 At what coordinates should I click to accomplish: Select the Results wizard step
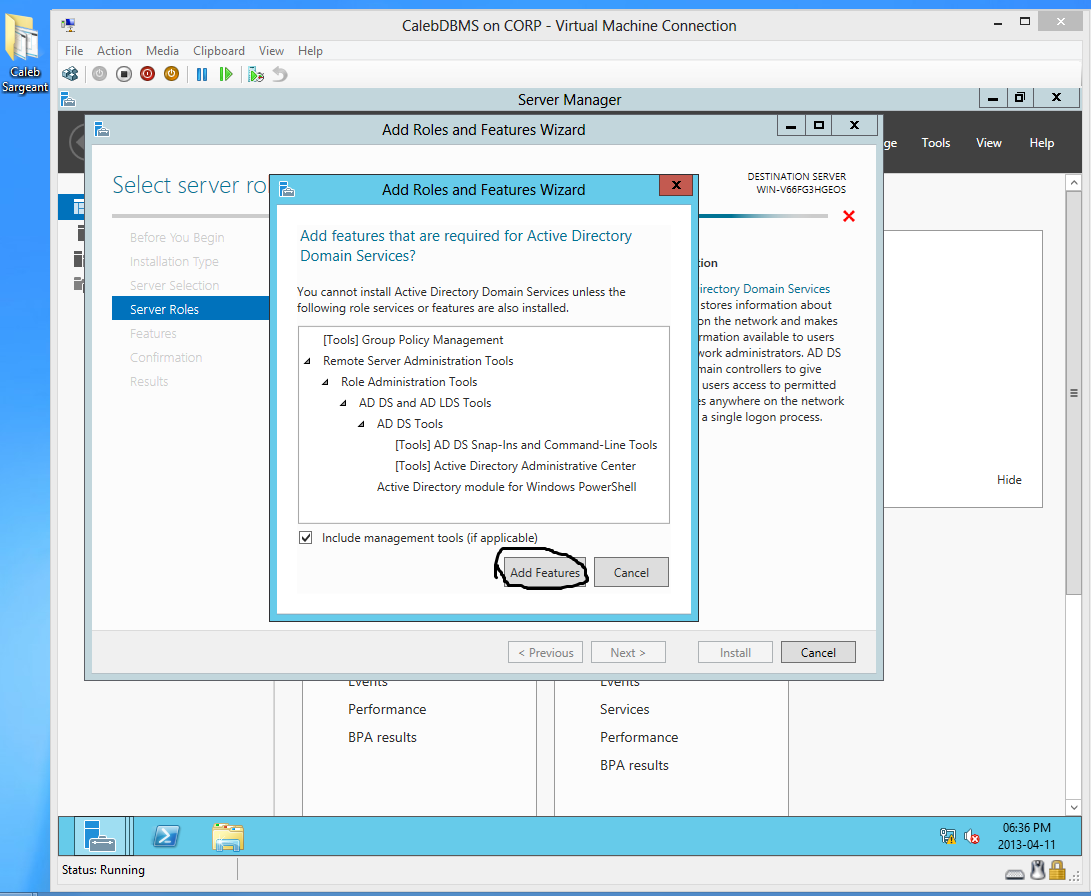click(149, 381)
